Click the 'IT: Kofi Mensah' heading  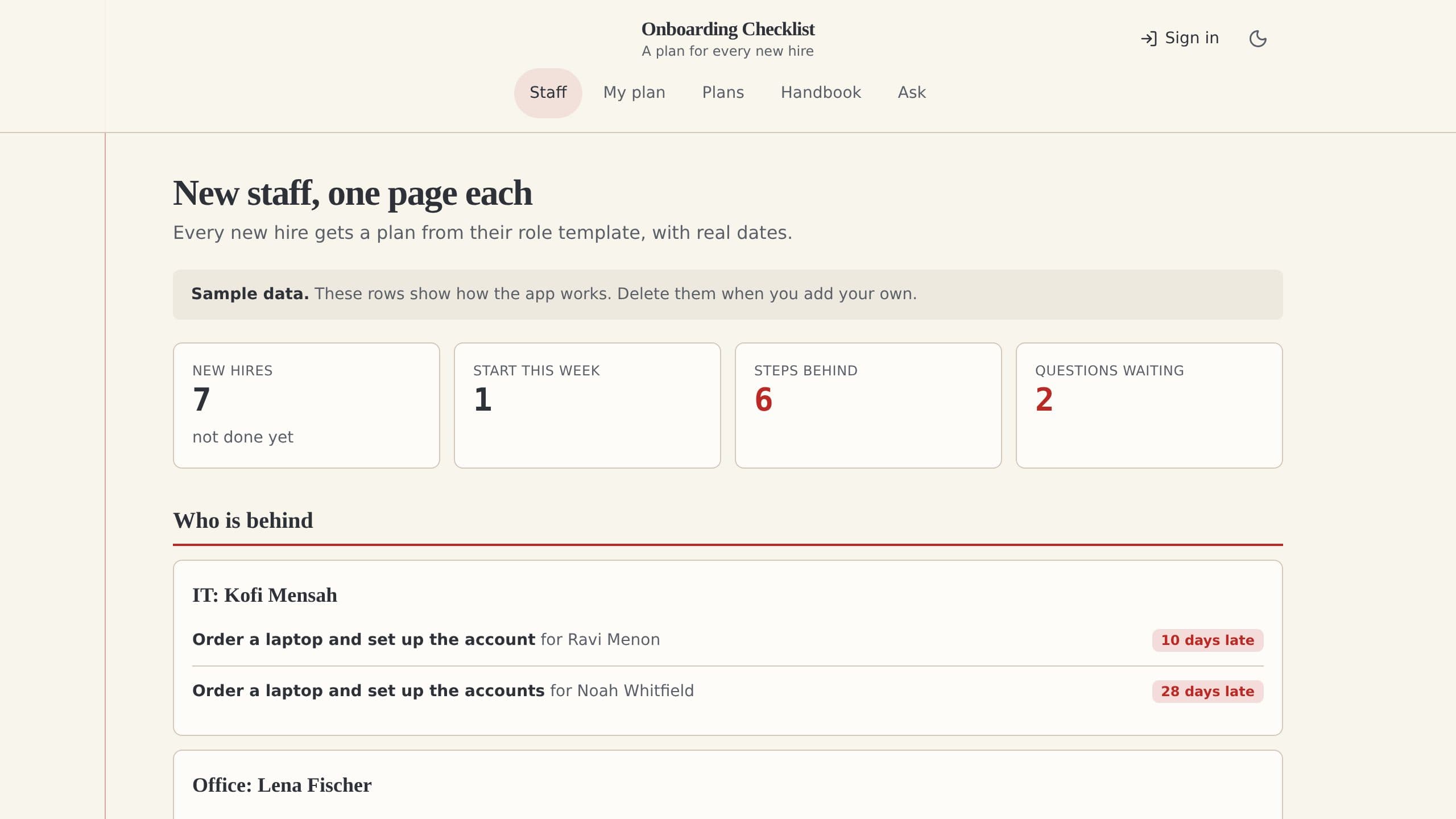[264, 595]
